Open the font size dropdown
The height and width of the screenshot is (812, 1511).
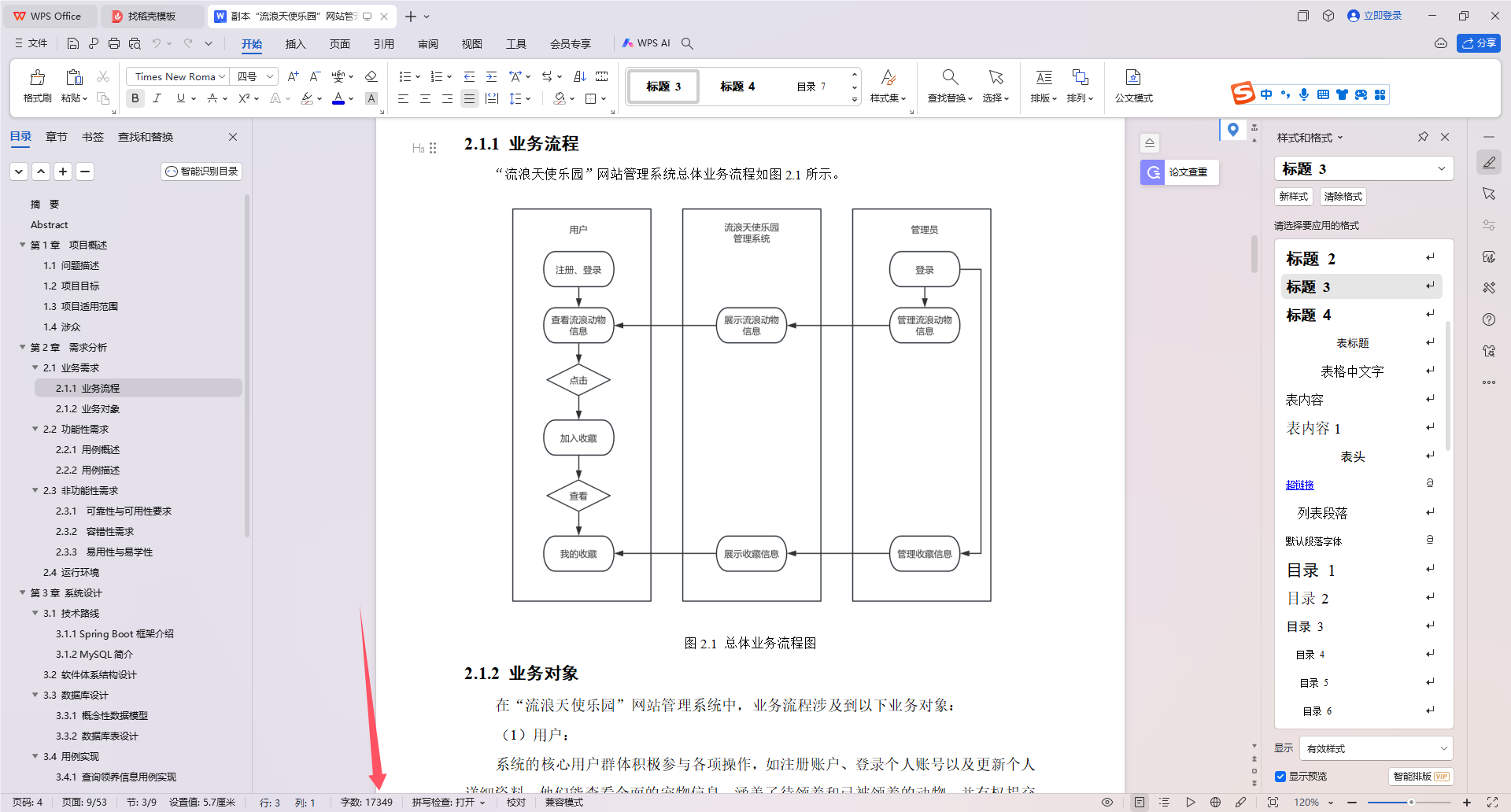click(270, 76)
